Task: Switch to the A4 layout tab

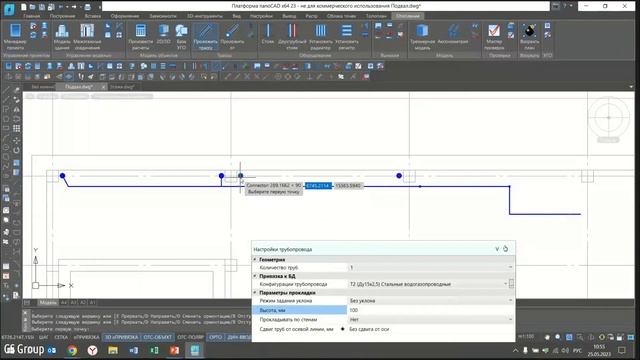Action: 64,302
